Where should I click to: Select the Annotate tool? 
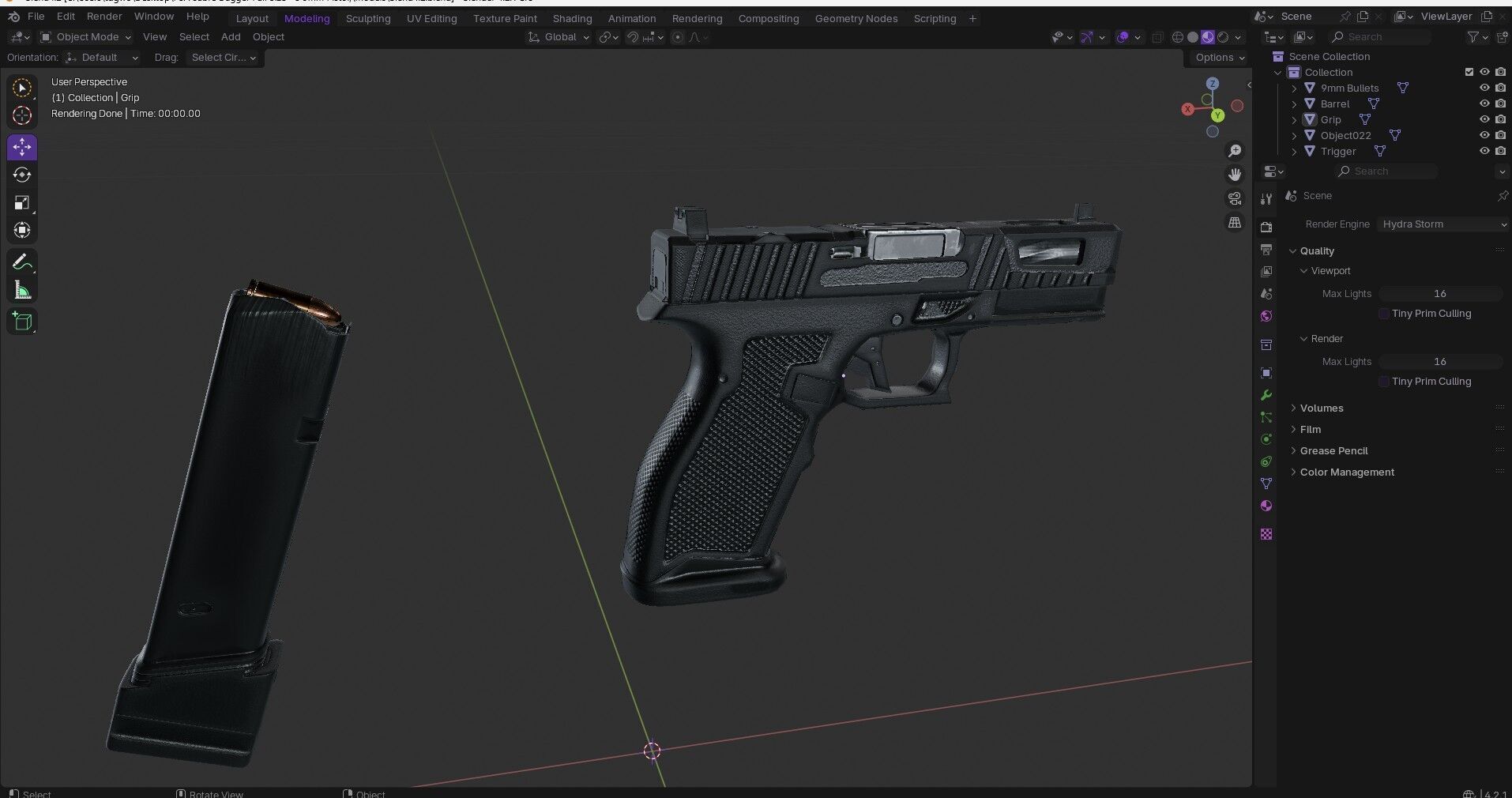[22, 262]
